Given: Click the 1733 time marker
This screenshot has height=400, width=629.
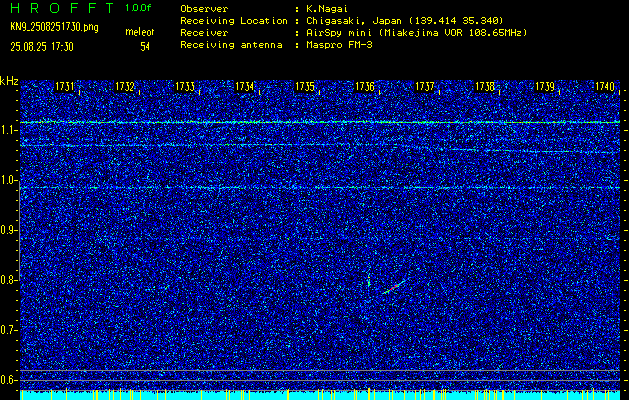Looking at the screenshot, I should coord(185,86).
